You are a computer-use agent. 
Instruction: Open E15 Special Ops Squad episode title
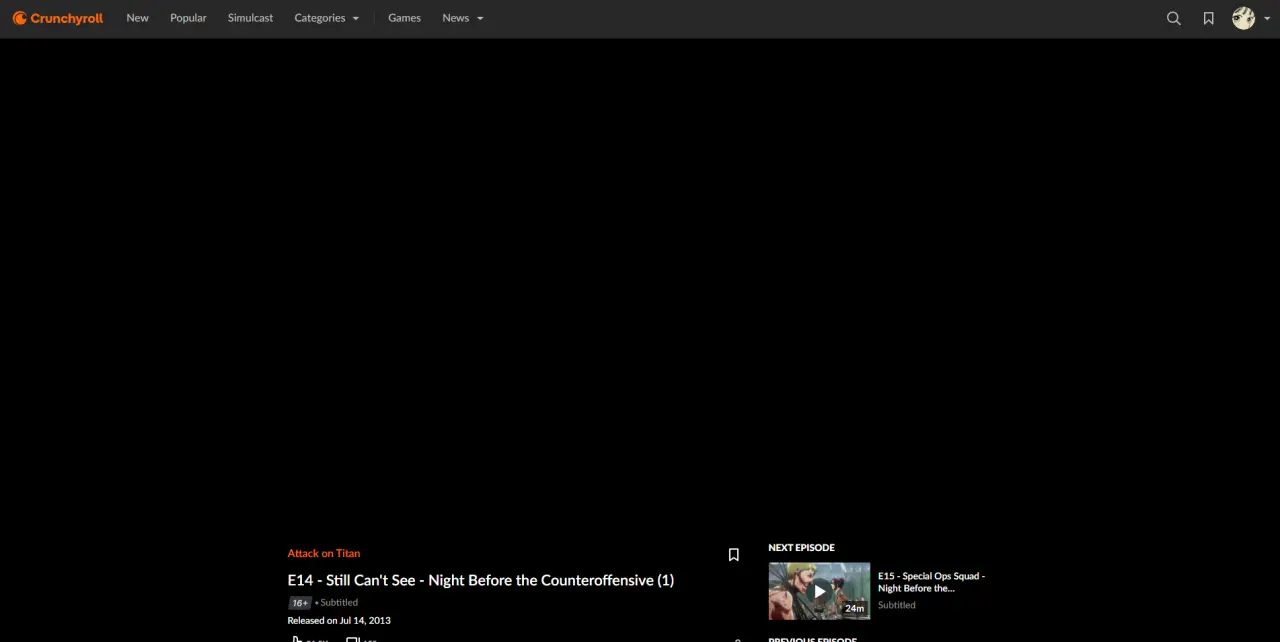pos(931,582)
